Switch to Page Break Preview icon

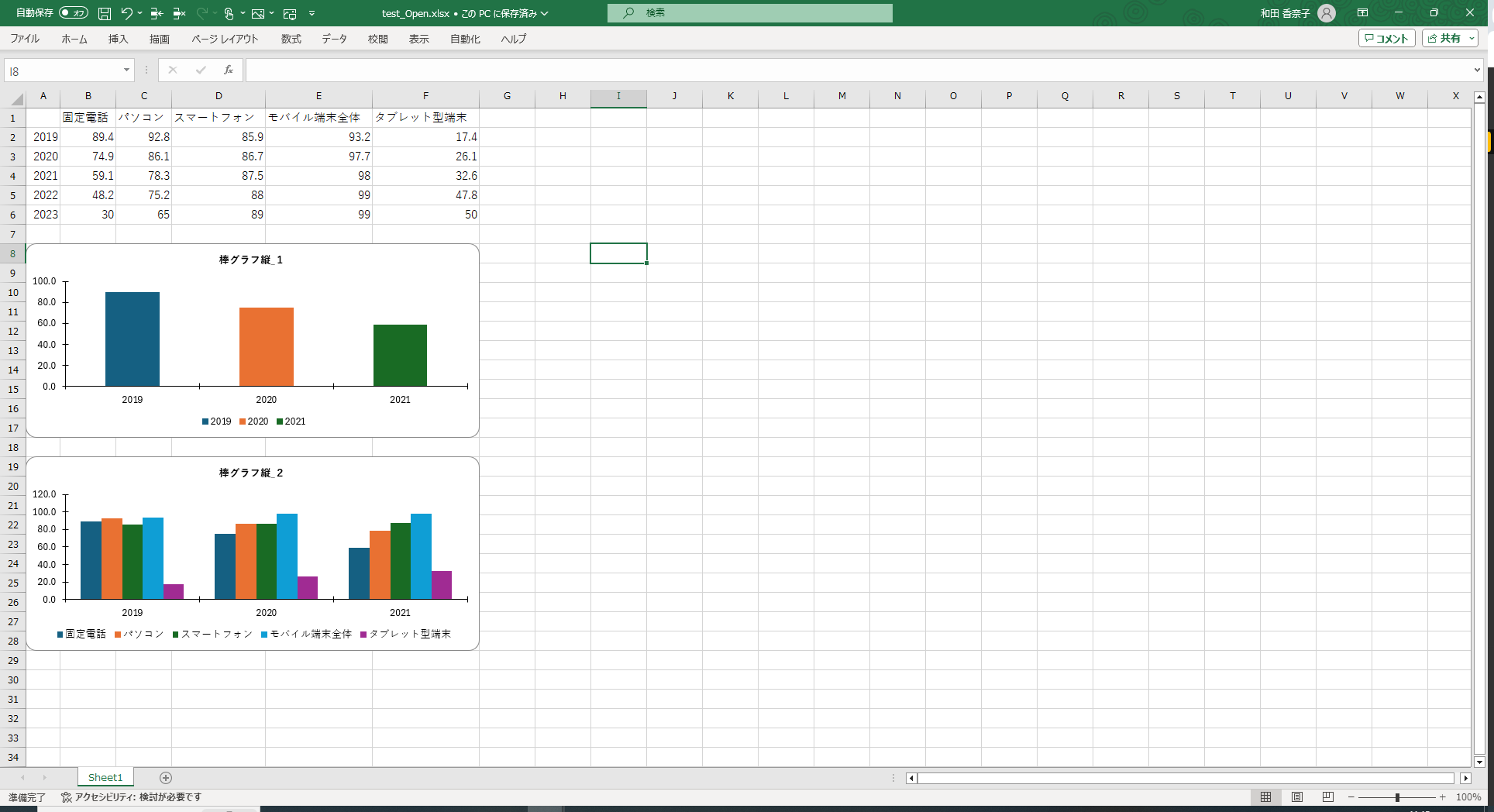click(x=1328, y=797)
